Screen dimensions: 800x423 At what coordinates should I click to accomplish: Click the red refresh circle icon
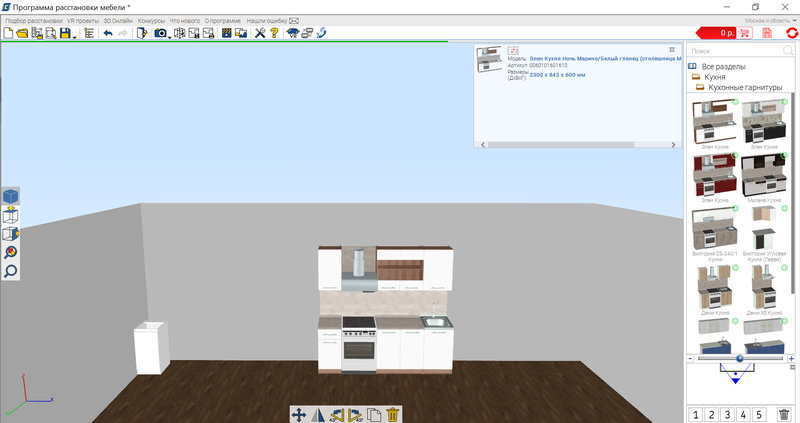(x=792, y=33)
